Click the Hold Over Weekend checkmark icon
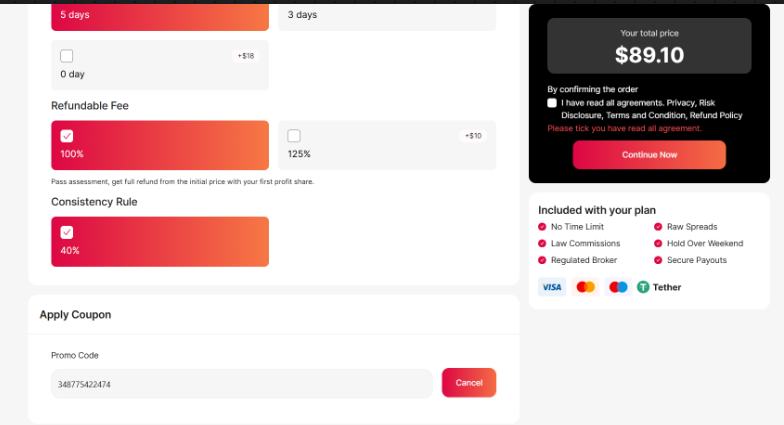 [658, 244]
